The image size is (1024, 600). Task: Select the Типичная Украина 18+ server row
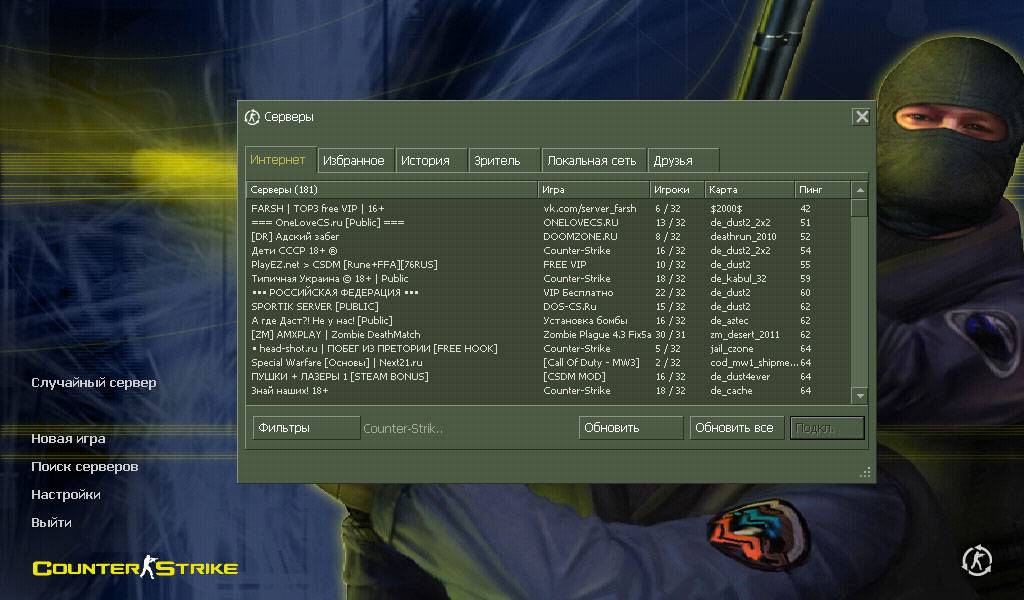pyautogui.click(x=549, y=279)
